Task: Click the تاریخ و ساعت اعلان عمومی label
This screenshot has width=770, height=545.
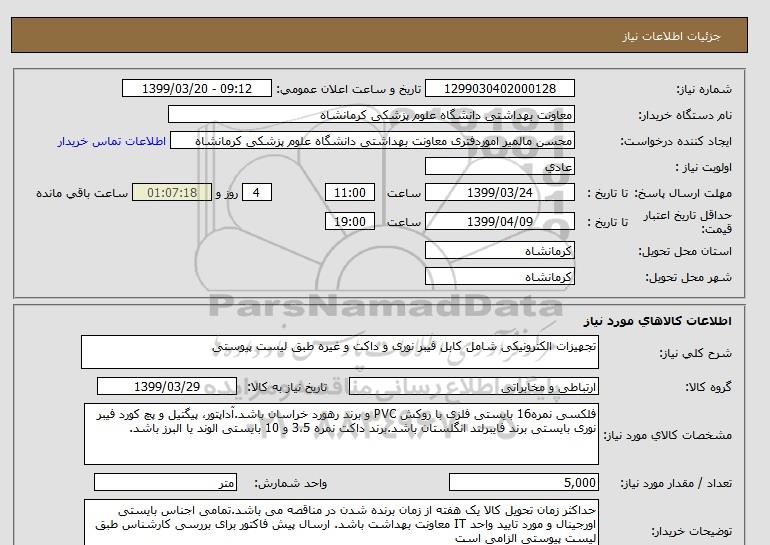Action: pyautogui.click(x=349, y=89)
